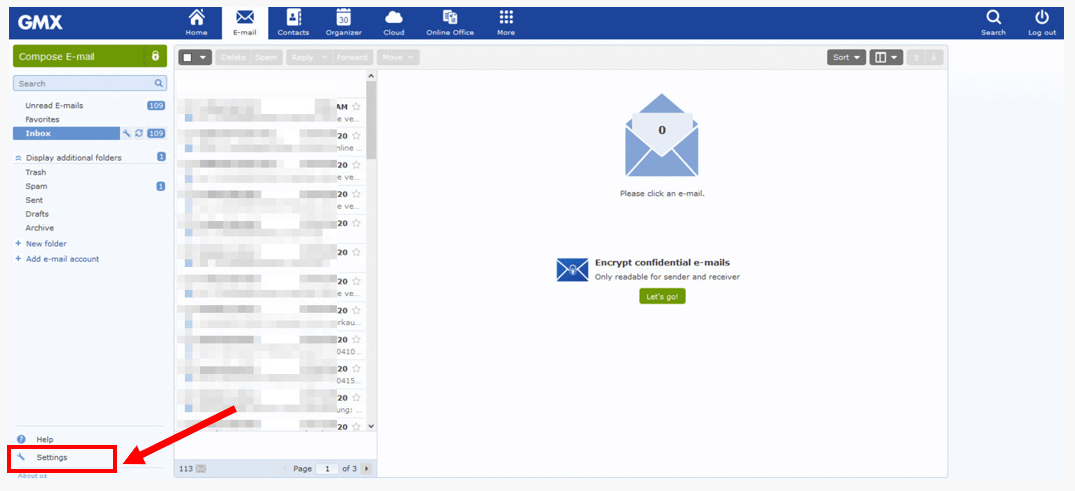
Task: Click the plus icon beside Add e-mail account
Action: point(19,259)
